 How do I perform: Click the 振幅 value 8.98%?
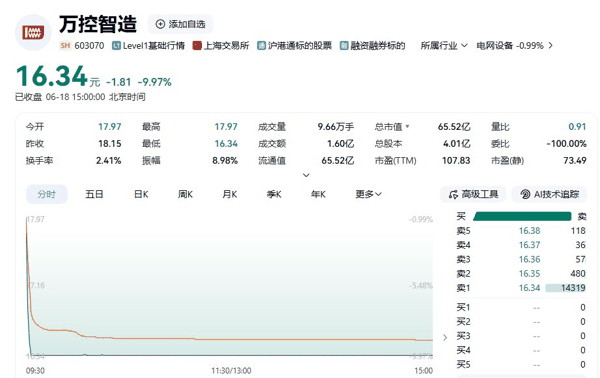tap(225, 160)
